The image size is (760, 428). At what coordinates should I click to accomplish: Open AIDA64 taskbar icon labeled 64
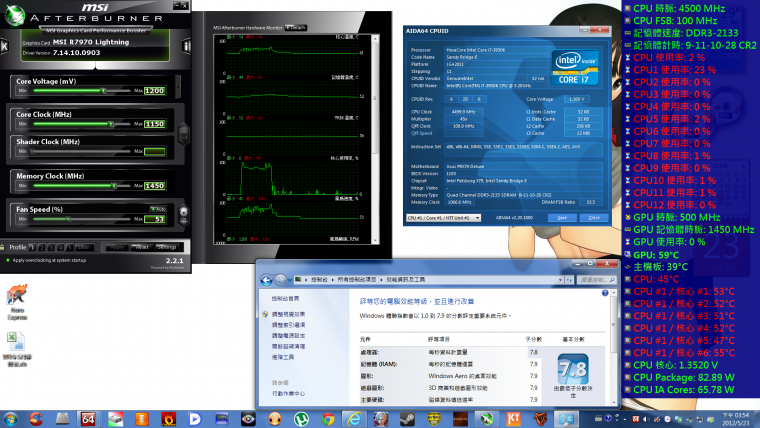point(88,418)
